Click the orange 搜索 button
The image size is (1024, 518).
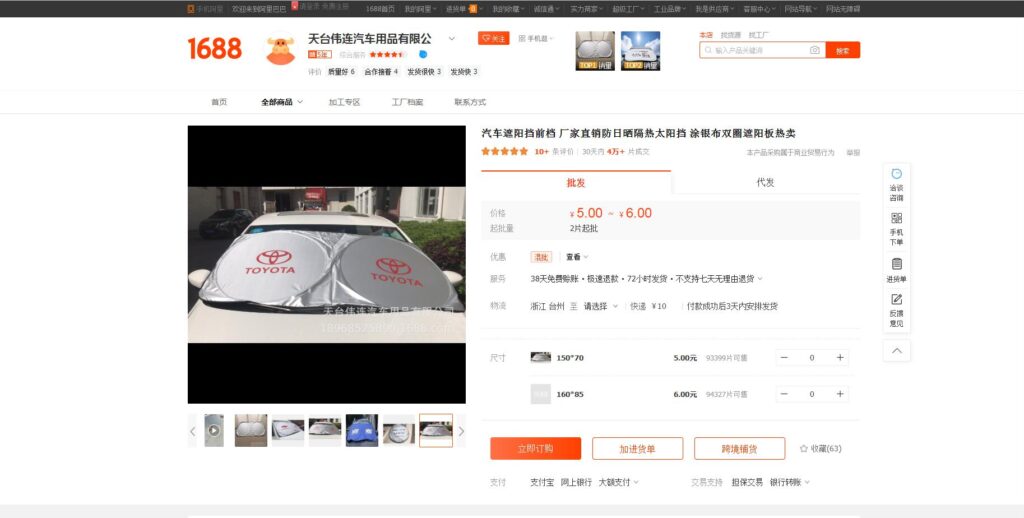click(x=842, y=50)
